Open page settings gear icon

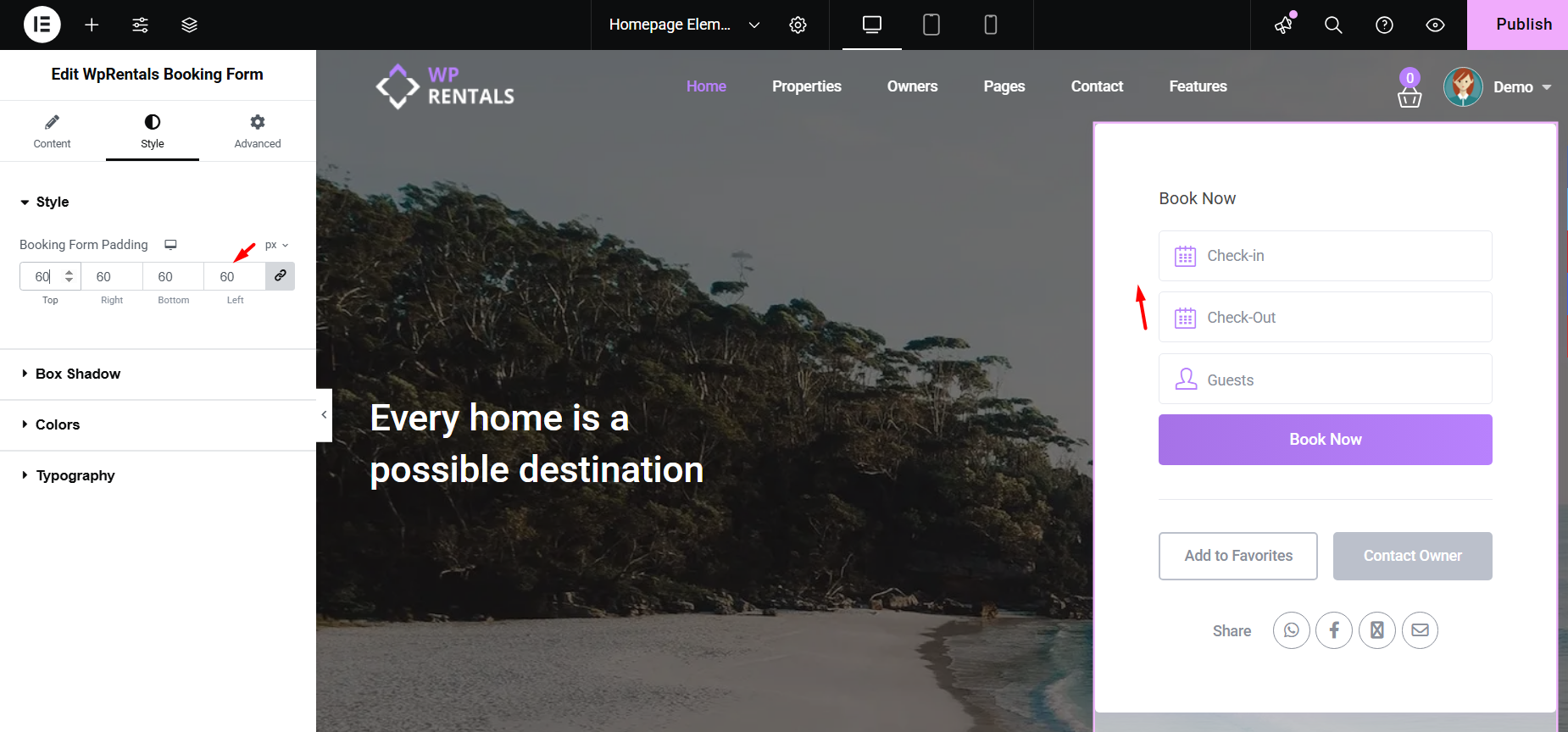click(798, 25)
